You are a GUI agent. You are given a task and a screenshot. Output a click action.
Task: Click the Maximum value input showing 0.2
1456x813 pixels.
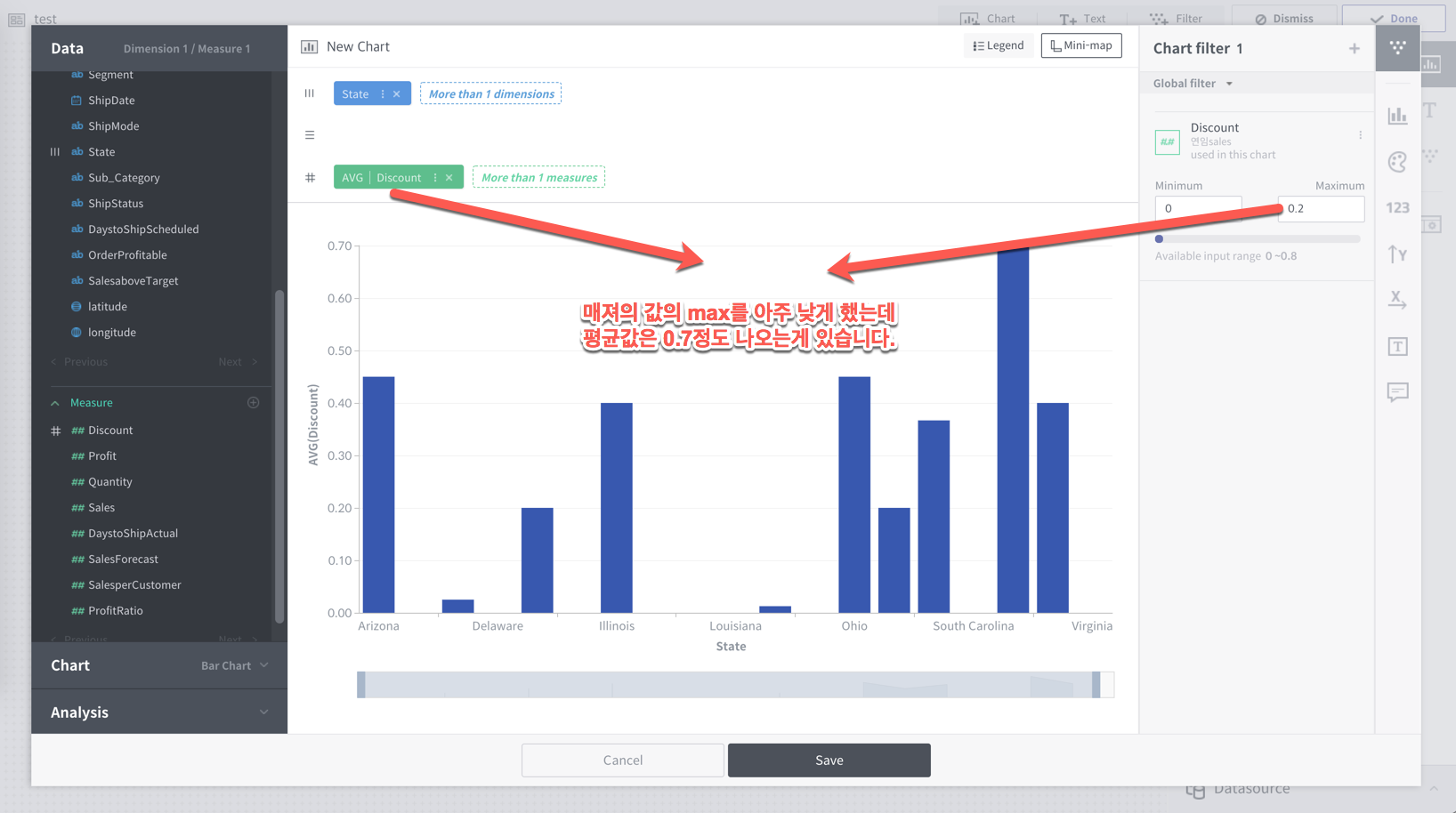[x=1321, y=208]
